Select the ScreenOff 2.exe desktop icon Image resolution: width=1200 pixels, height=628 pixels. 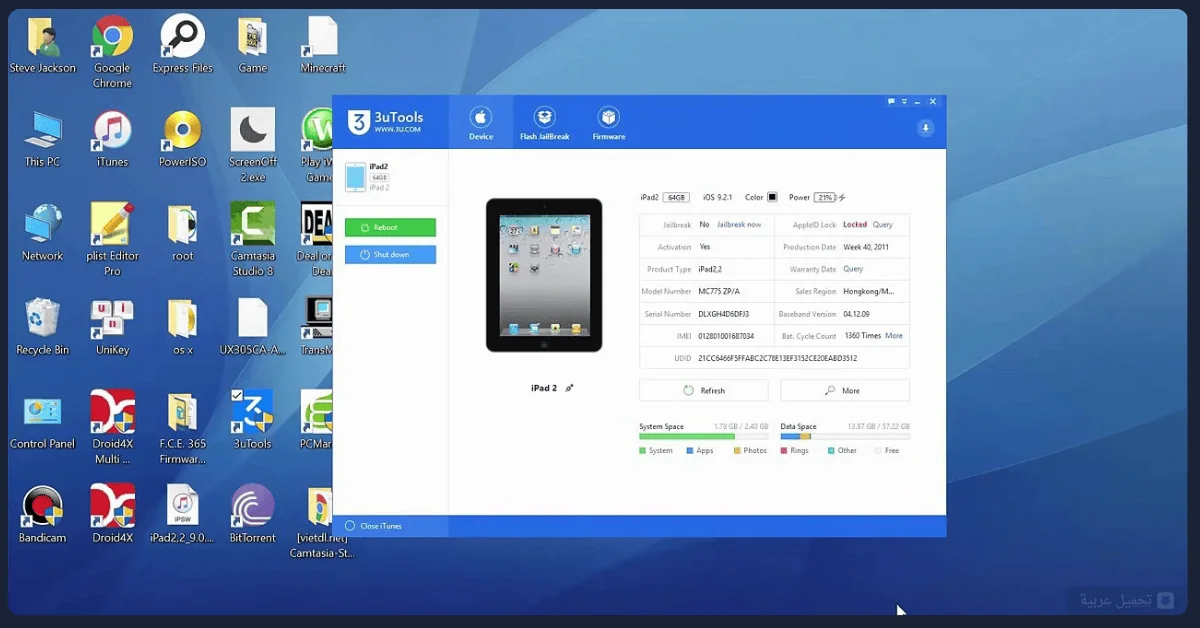point(253,146)
